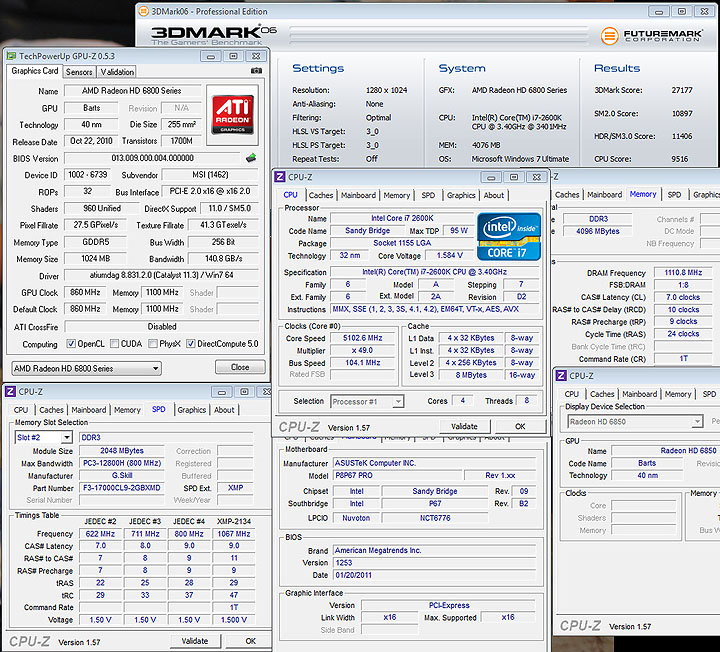Switch to the Validation tab in GPU-Z
720x652 pixels.
(117, 72)
